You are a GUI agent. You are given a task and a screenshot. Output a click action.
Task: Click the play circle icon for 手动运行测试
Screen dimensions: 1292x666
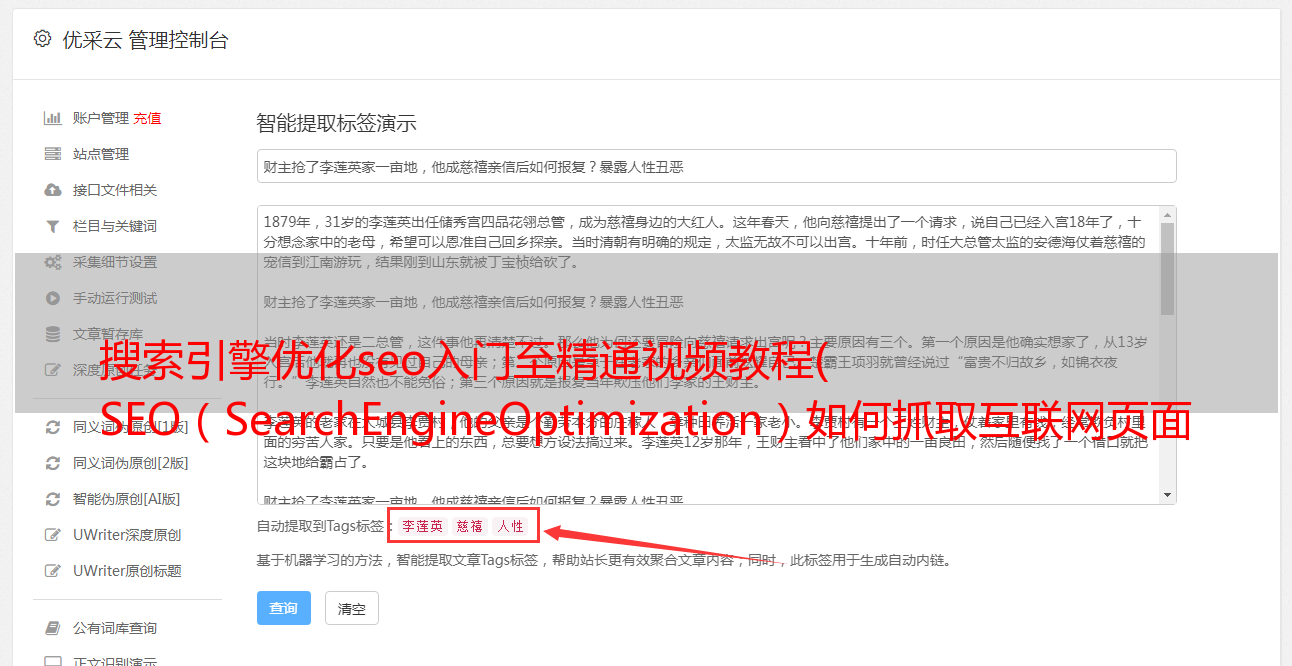pos(53,298)
